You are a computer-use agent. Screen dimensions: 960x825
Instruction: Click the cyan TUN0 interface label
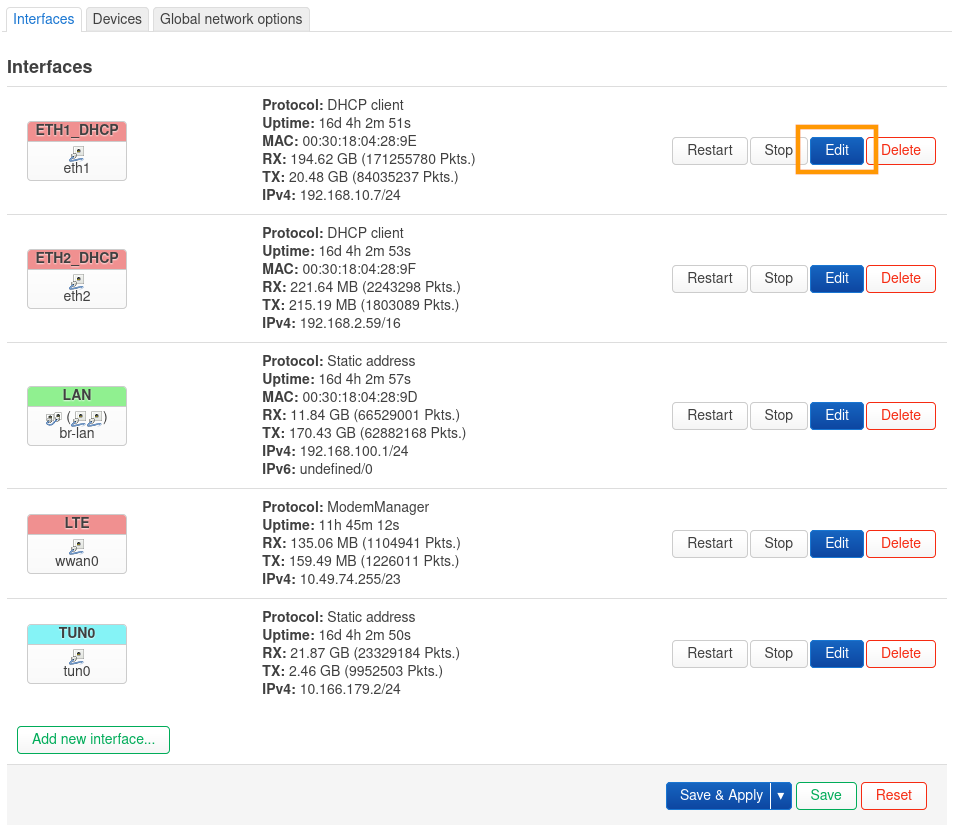point(77,634)
